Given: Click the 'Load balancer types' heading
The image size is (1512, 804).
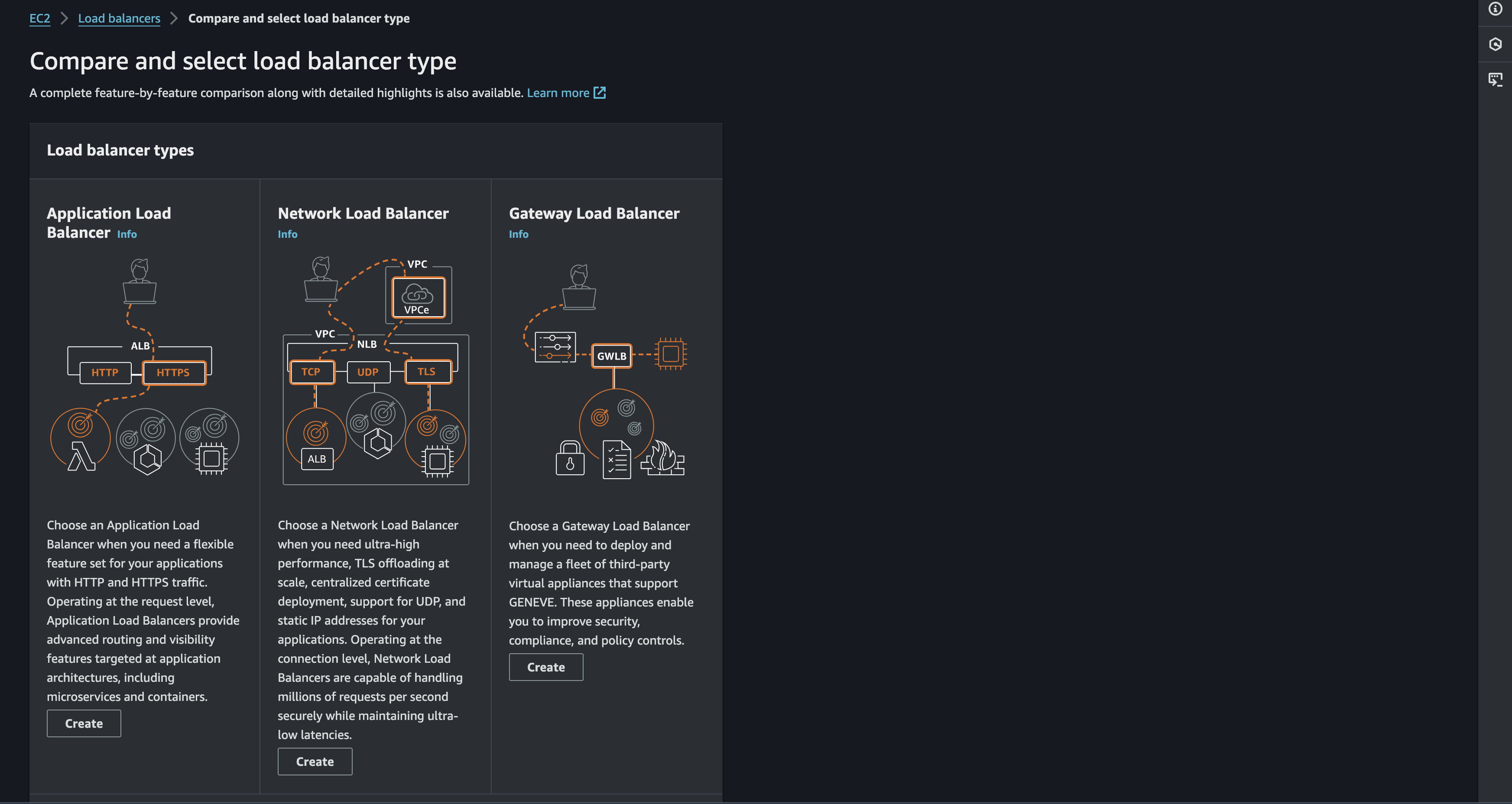Looking at the screenshot, I should [x=120, y=150].
